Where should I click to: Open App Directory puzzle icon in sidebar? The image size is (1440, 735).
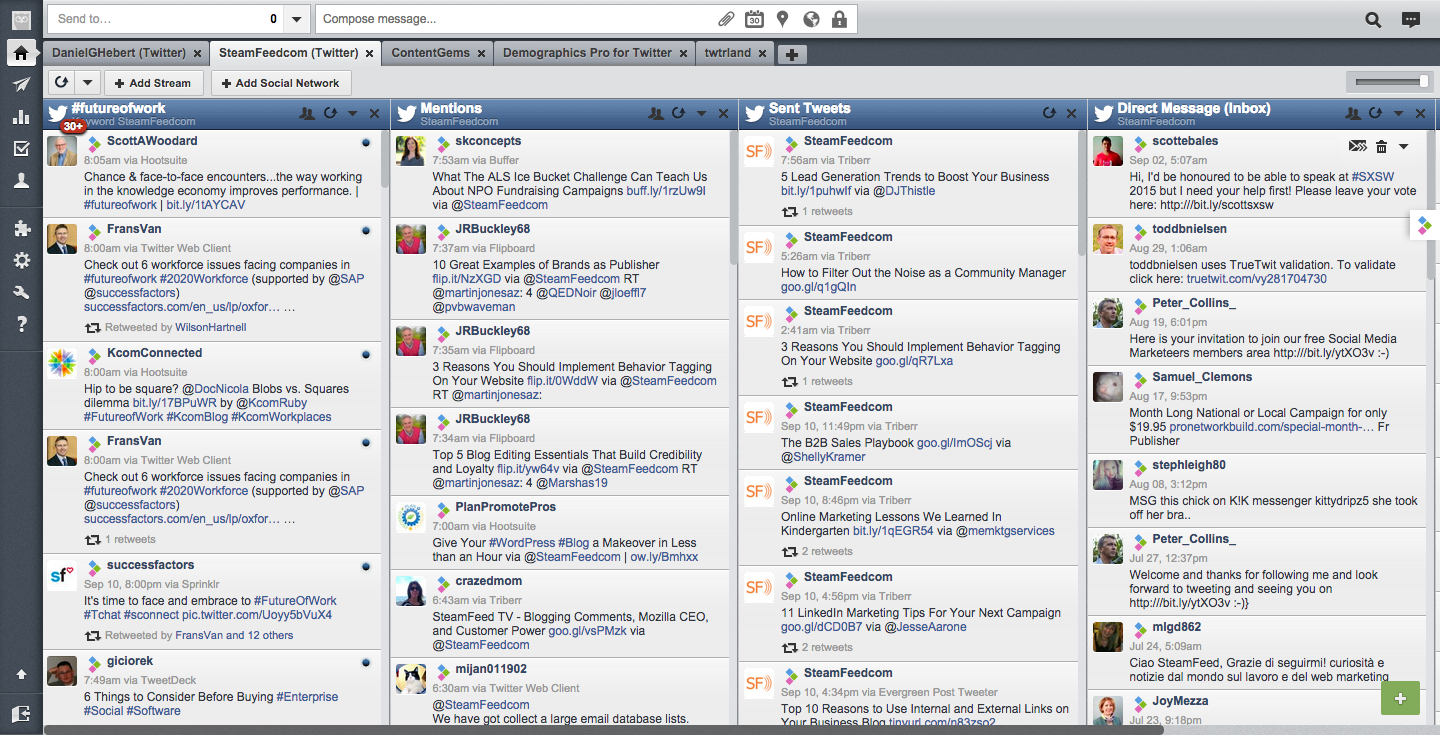(21, 229)
